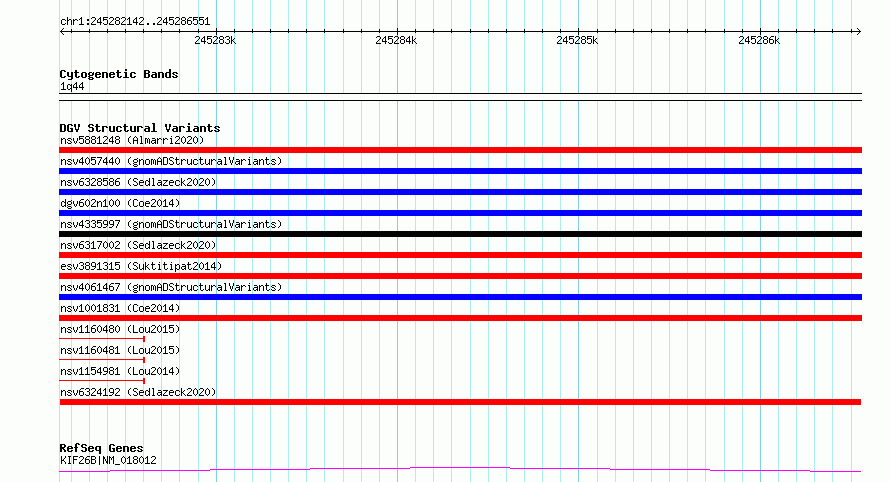Click the short red line under nsv1154981
This screenshot has height=482, width=890.
click(102, 381)
